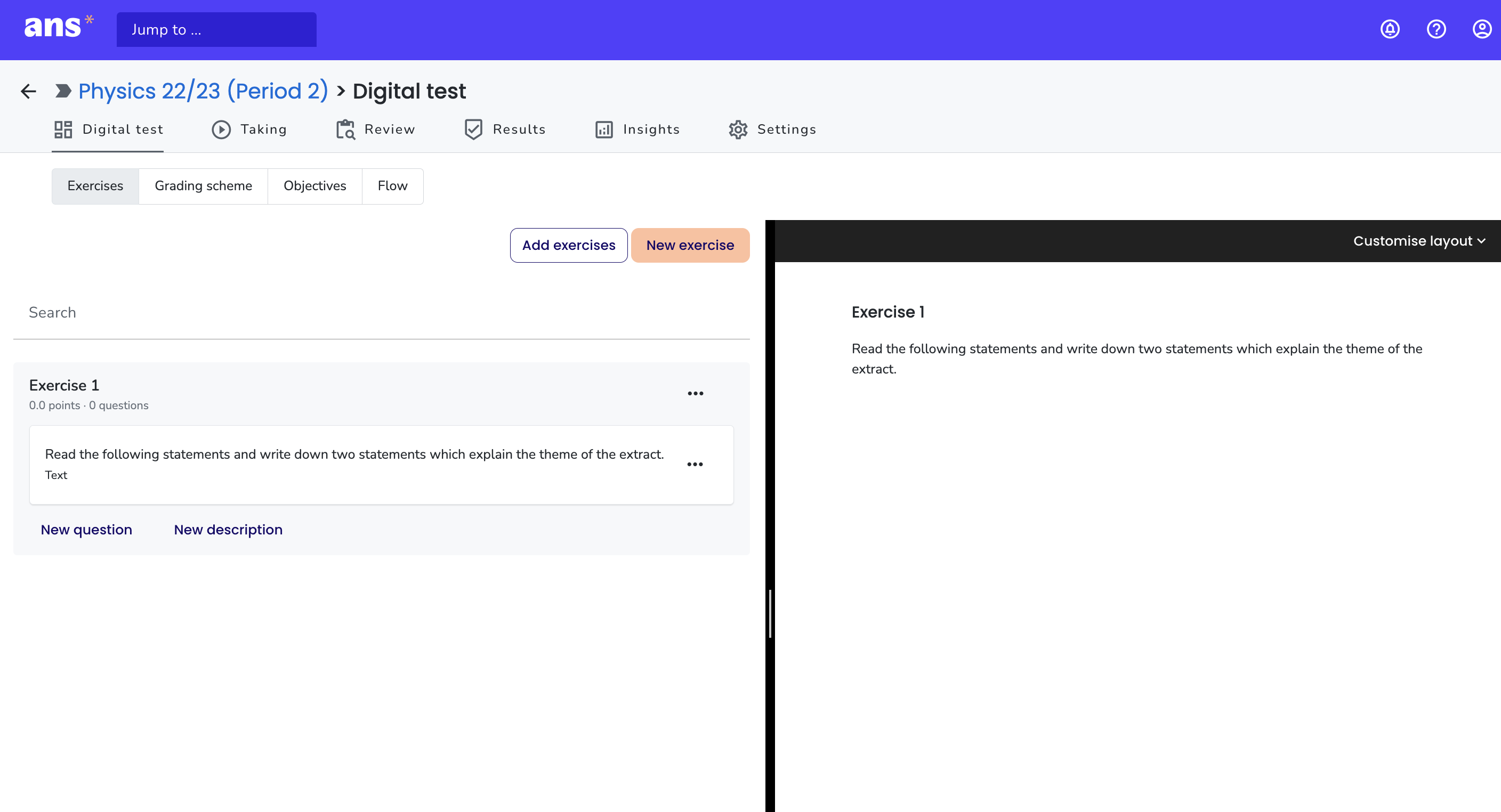
Task: Click the 'Digital test' breadcrumb title
Action: (x=409, y=91)
